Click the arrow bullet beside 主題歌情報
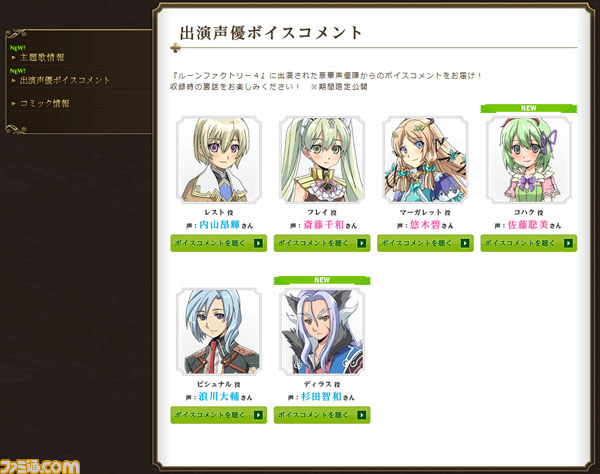600x474 pixels. [14, 57]
